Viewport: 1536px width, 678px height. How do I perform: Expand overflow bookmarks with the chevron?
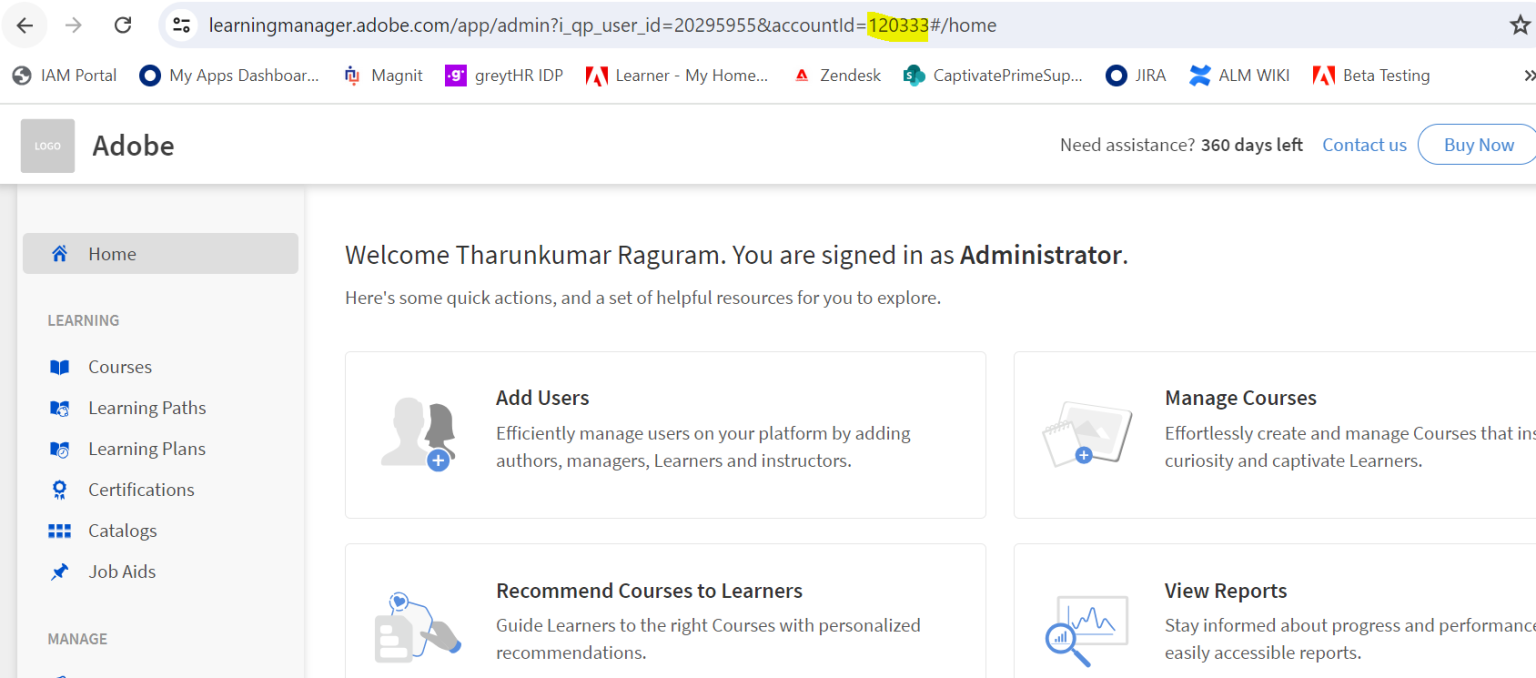(x=1529, y=74)
